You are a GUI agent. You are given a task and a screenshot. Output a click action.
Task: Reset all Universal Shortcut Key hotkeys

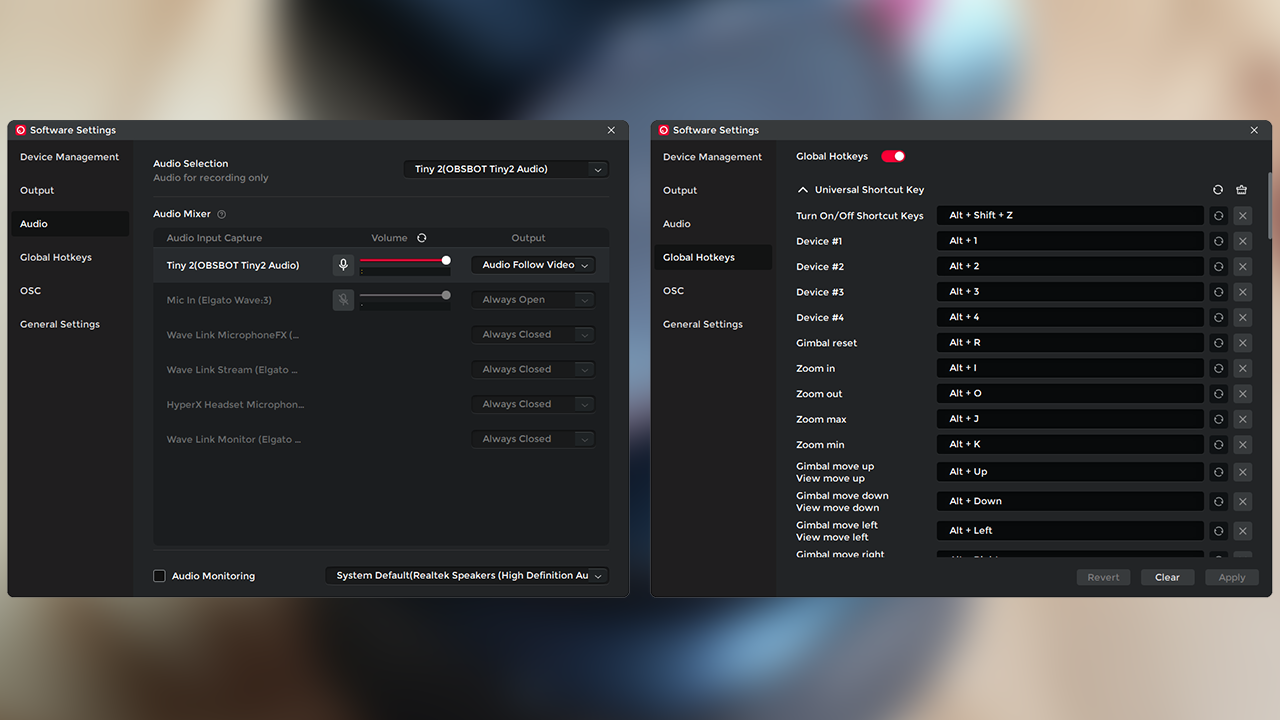tap(1218, 190)
